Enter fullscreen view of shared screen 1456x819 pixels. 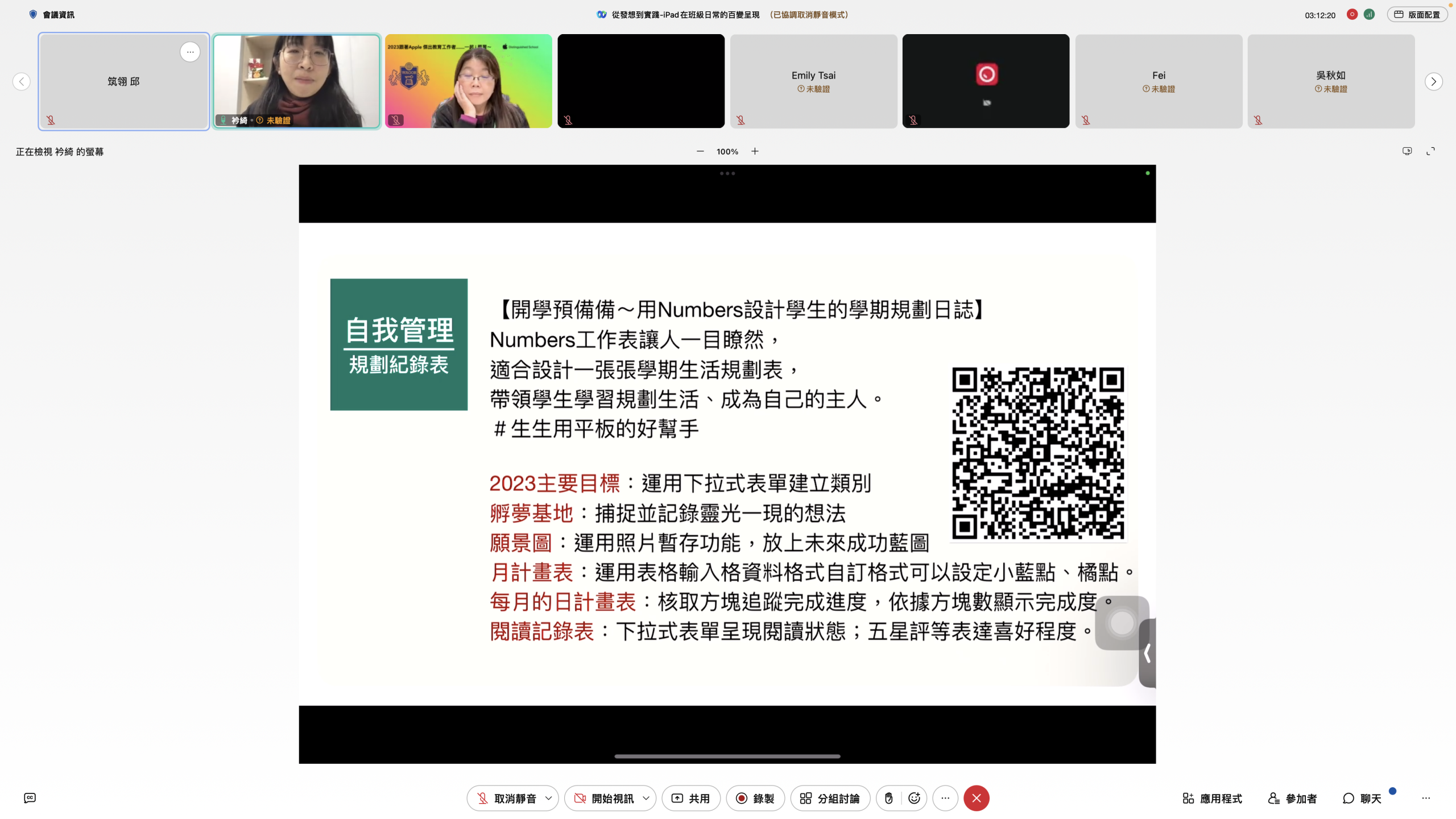click(1430, 151)
